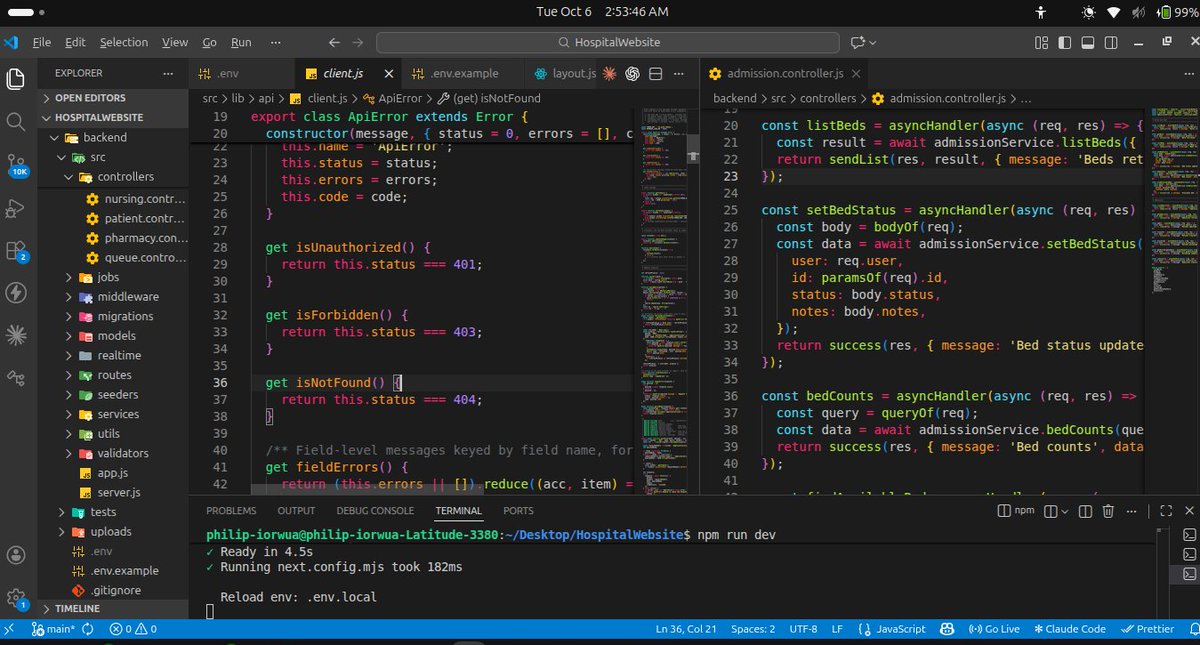Collapse the controllers folder

113,177
